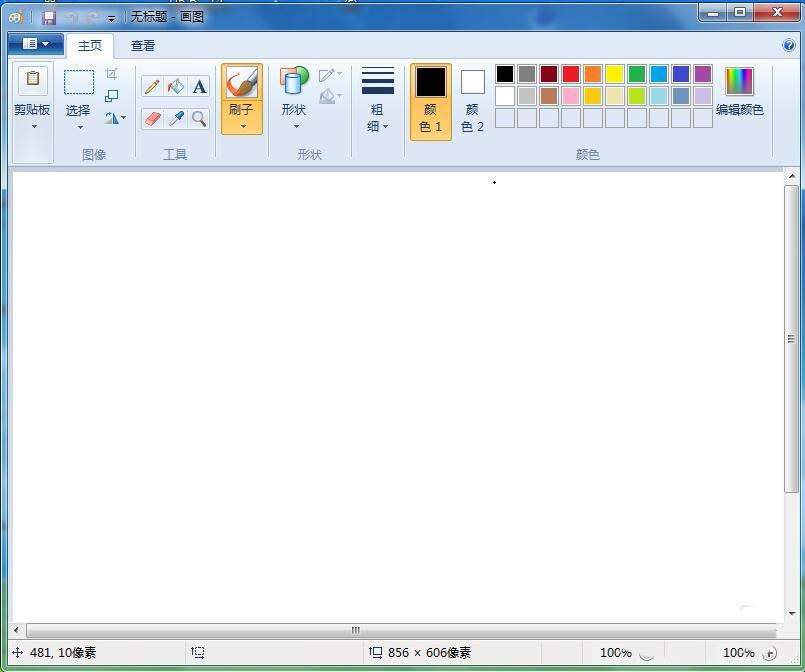Switch to the 查看 tab
This screenshot has height=672, width=805.
[143, 46]
